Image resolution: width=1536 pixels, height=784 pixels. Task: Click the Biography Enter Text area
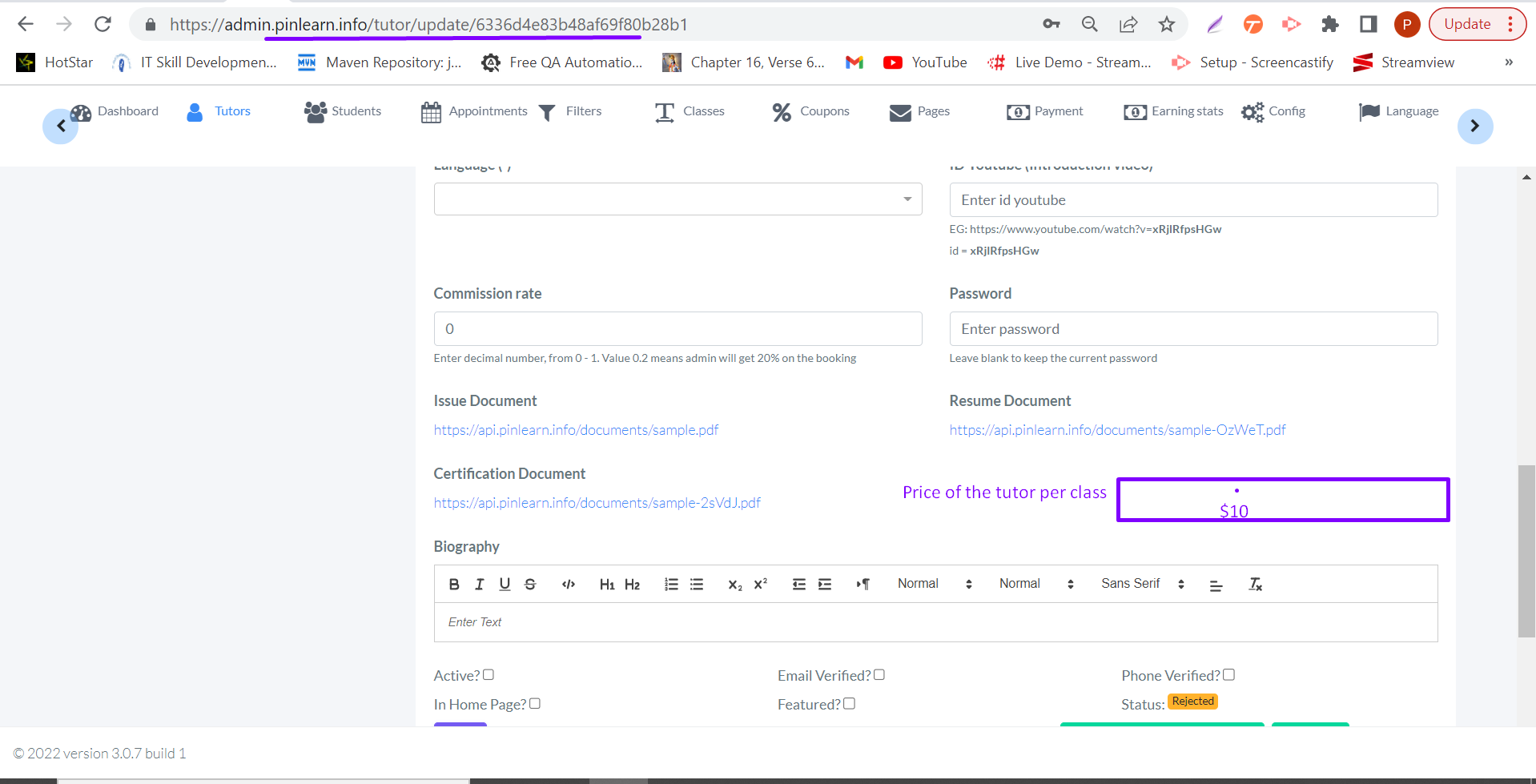pos(935,622)
